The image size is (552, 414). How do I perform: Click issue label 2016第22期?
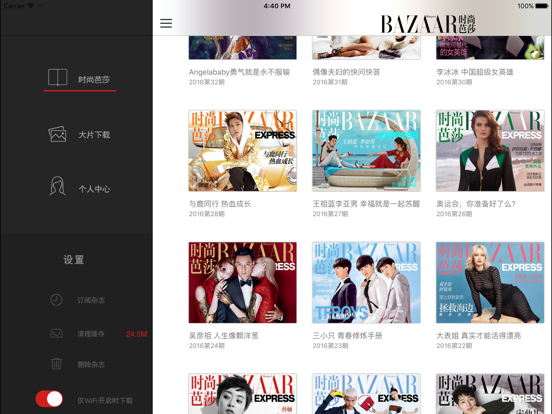pyautogui.click(x=454, y=346)
